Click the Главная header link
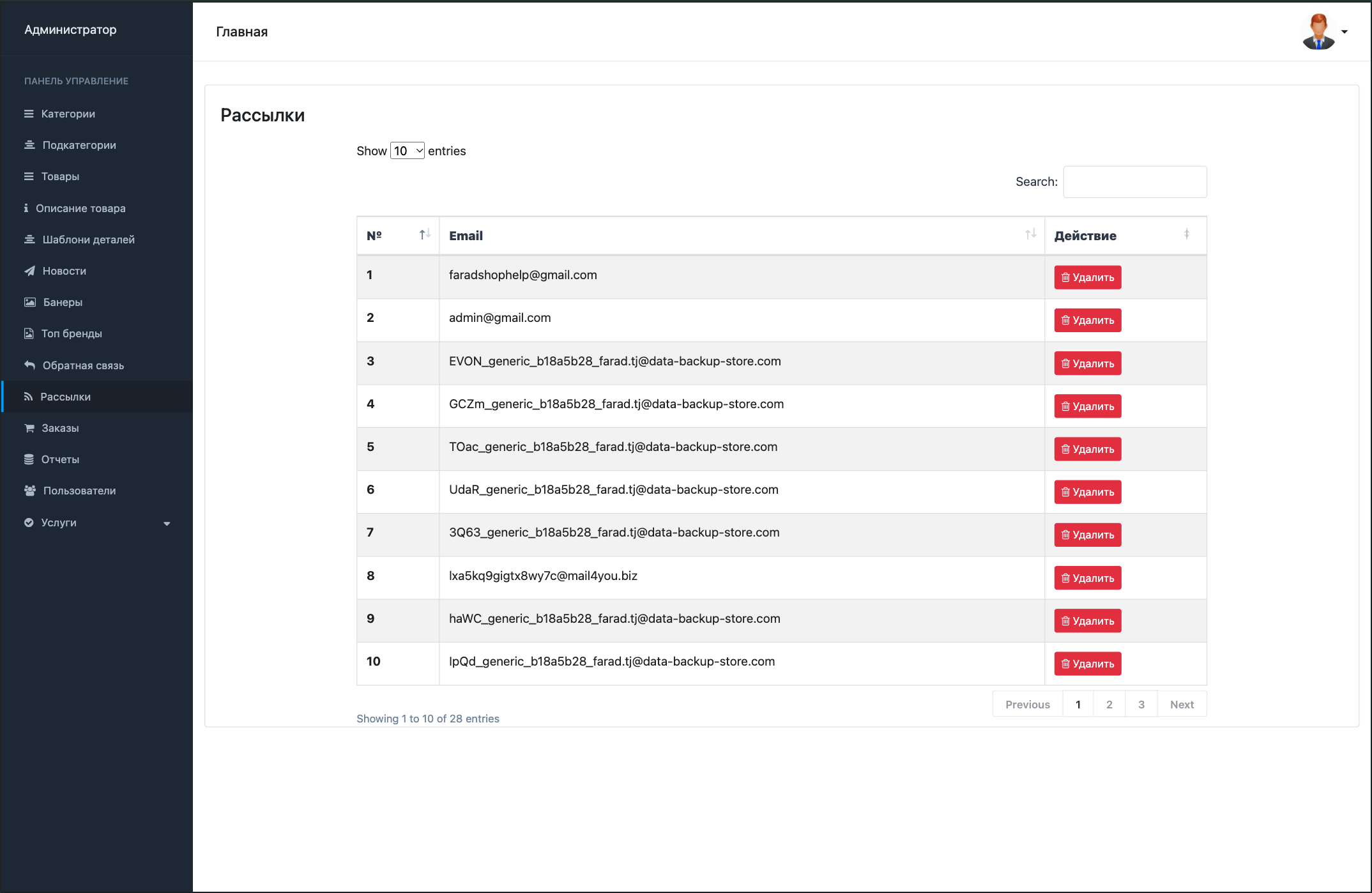This screenshot has height=893, width=1372. click(241, 31)
